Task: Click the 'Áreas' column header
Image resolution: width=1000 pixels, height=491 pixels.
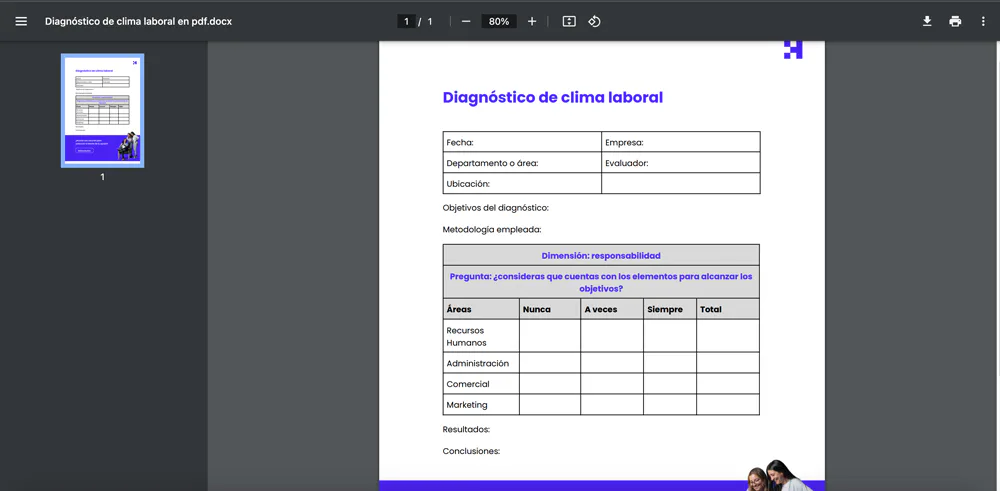Action: (481, 309)
